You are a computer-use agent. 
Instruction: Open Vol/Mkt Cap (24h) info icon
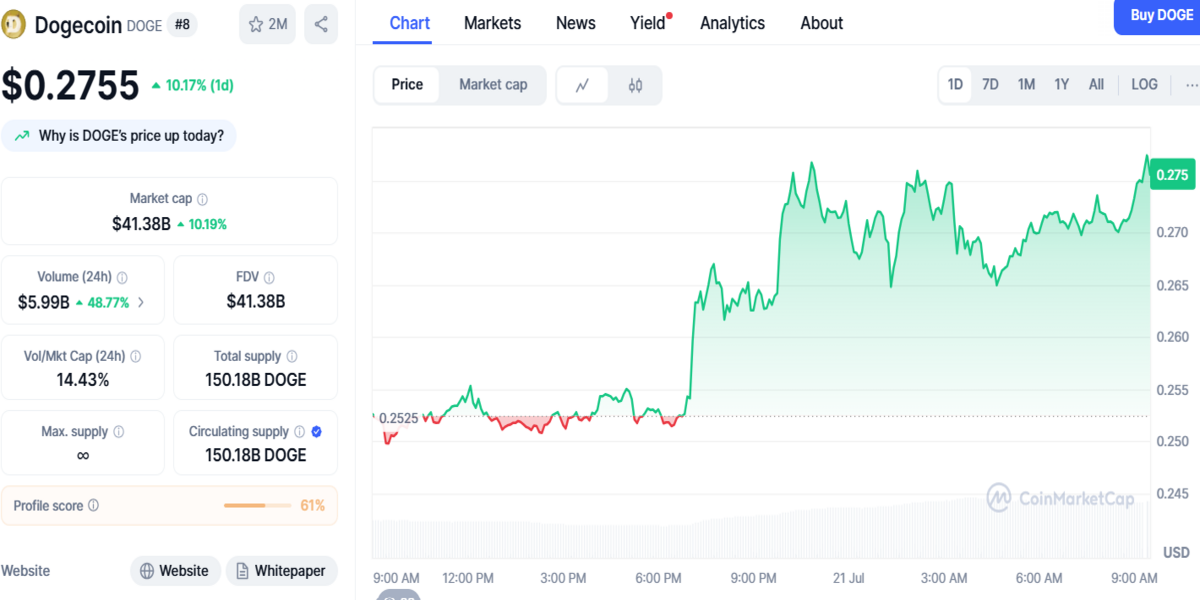coord(135,356)
